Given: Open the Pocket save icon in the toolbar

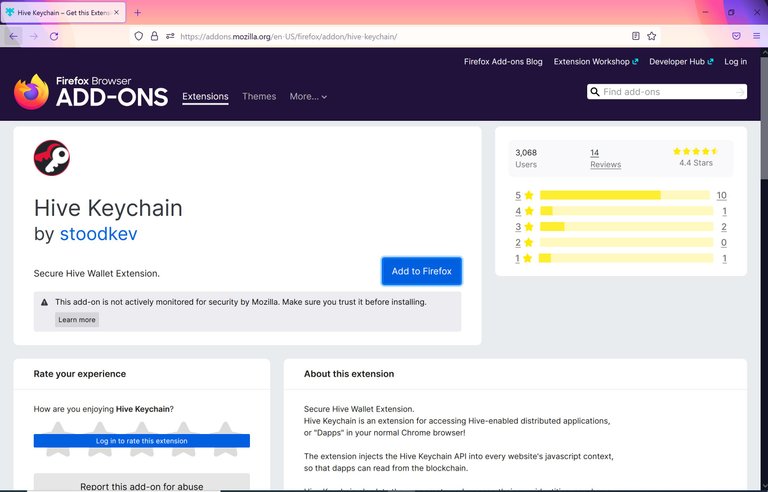Looking at the screenshot, I should coord(736,36).
